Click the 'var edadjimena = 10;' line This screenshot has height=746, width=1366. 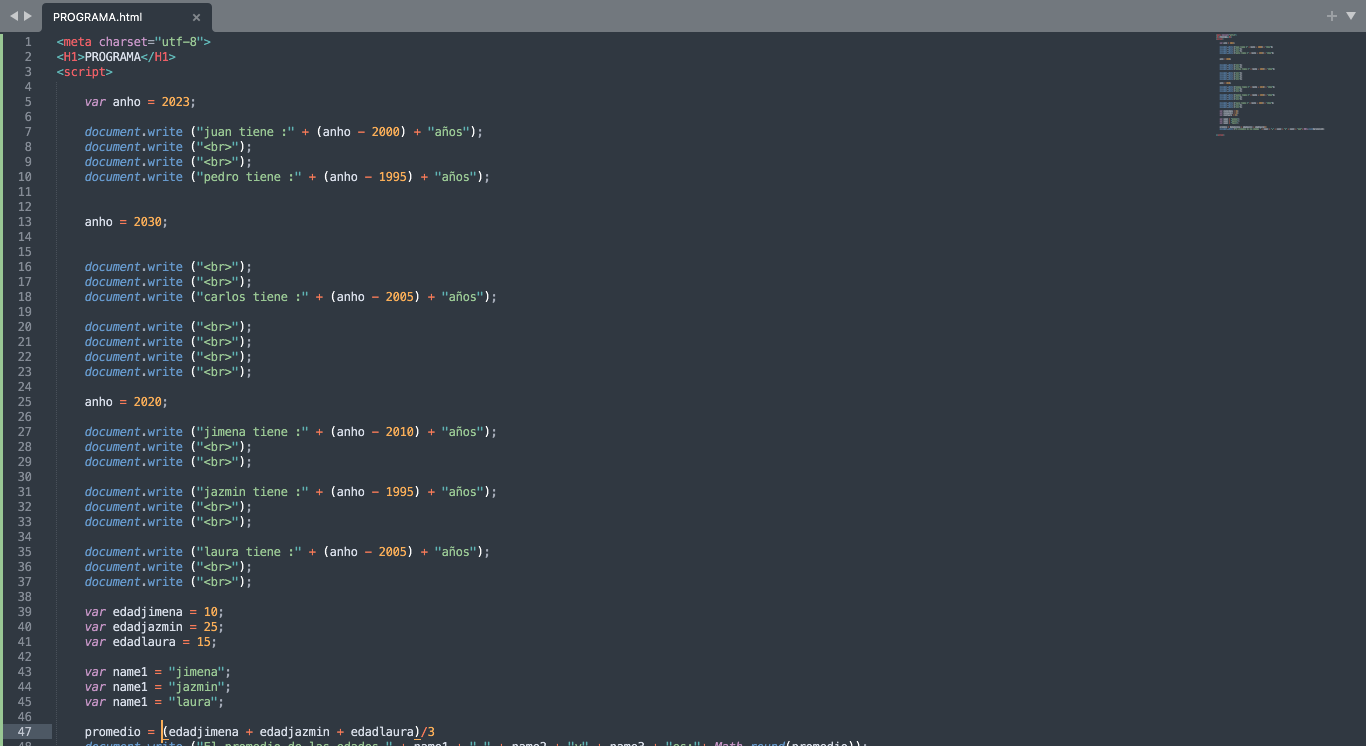point(155,612)
